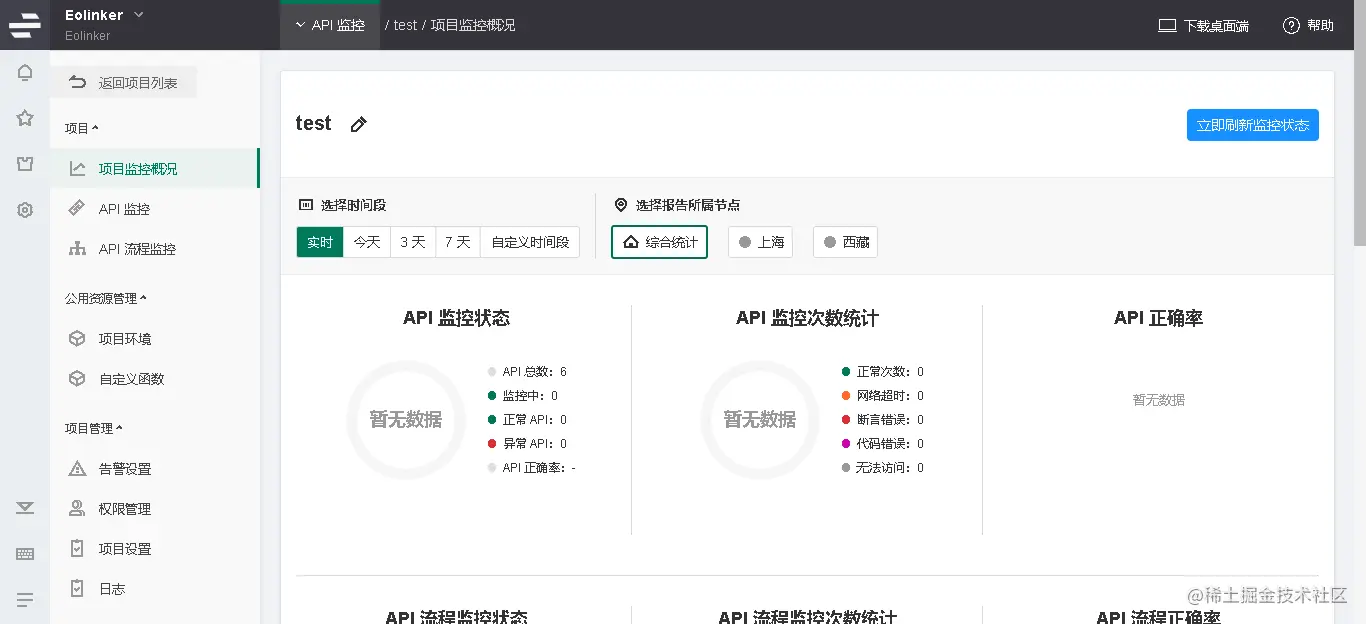This screenshot has height=624, width=1366.
Task: Click the 正常 API: 0 legend entry
Action: 527,420
